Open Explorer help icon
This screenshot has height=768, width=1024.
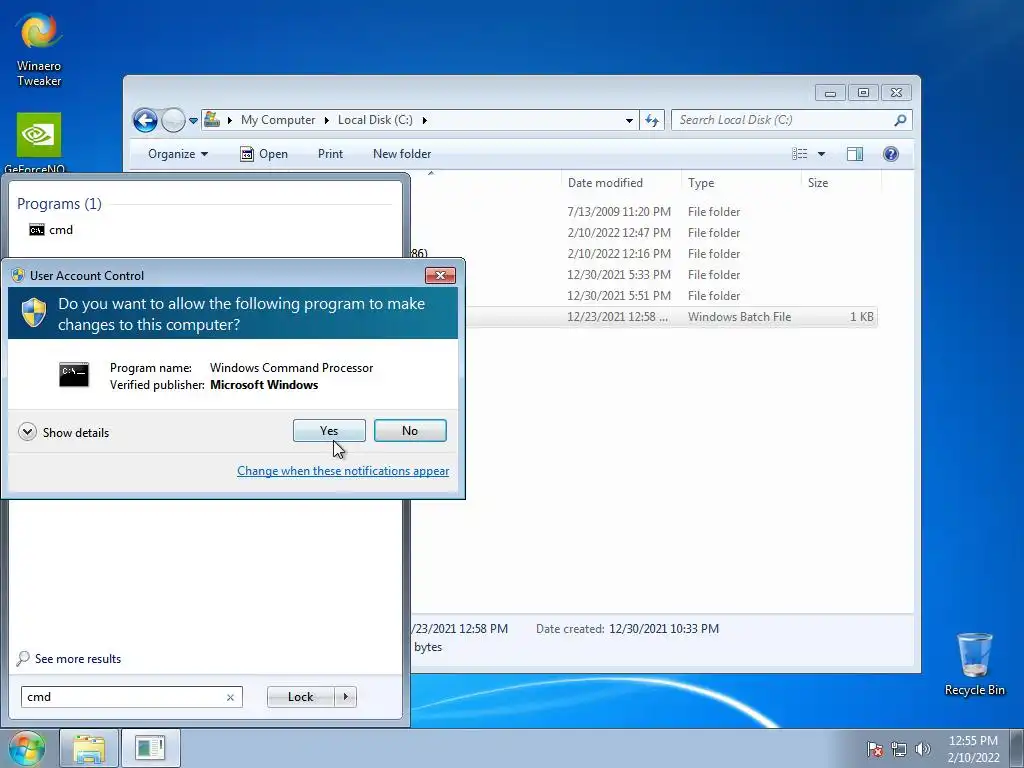point(891,154)
